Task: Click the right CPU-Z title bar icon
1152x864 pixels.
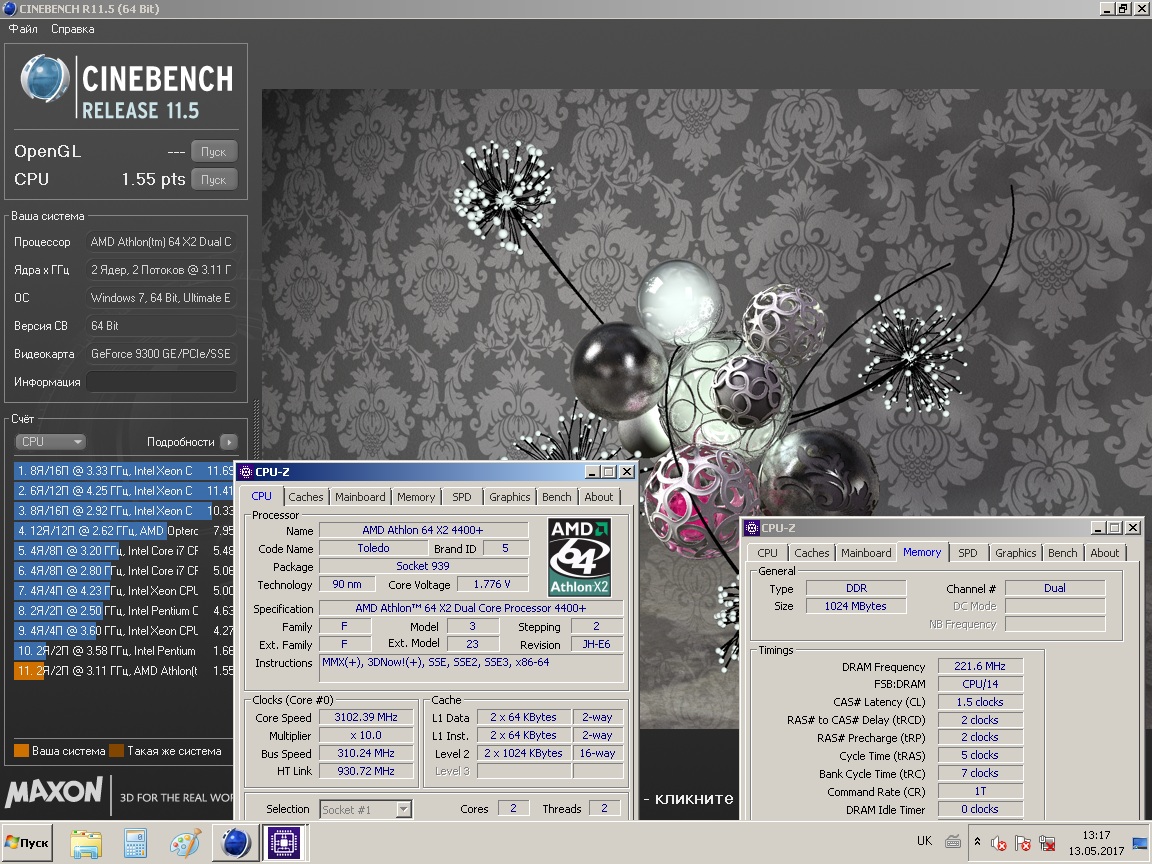Action: click(x=752, y=528)
